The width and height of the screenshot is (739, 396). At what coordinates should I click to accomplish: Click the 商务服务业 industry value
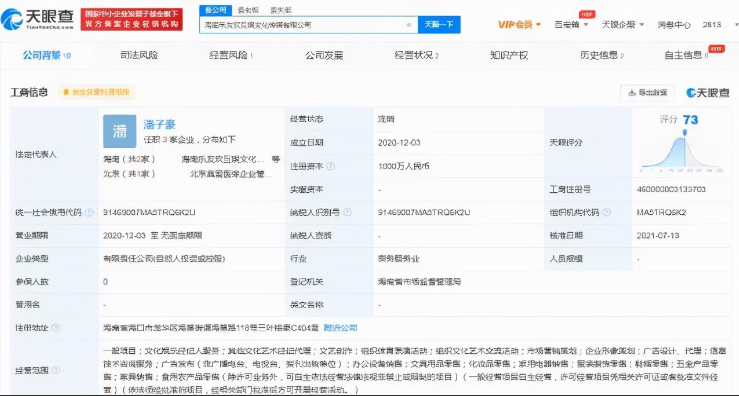point(398,258)
